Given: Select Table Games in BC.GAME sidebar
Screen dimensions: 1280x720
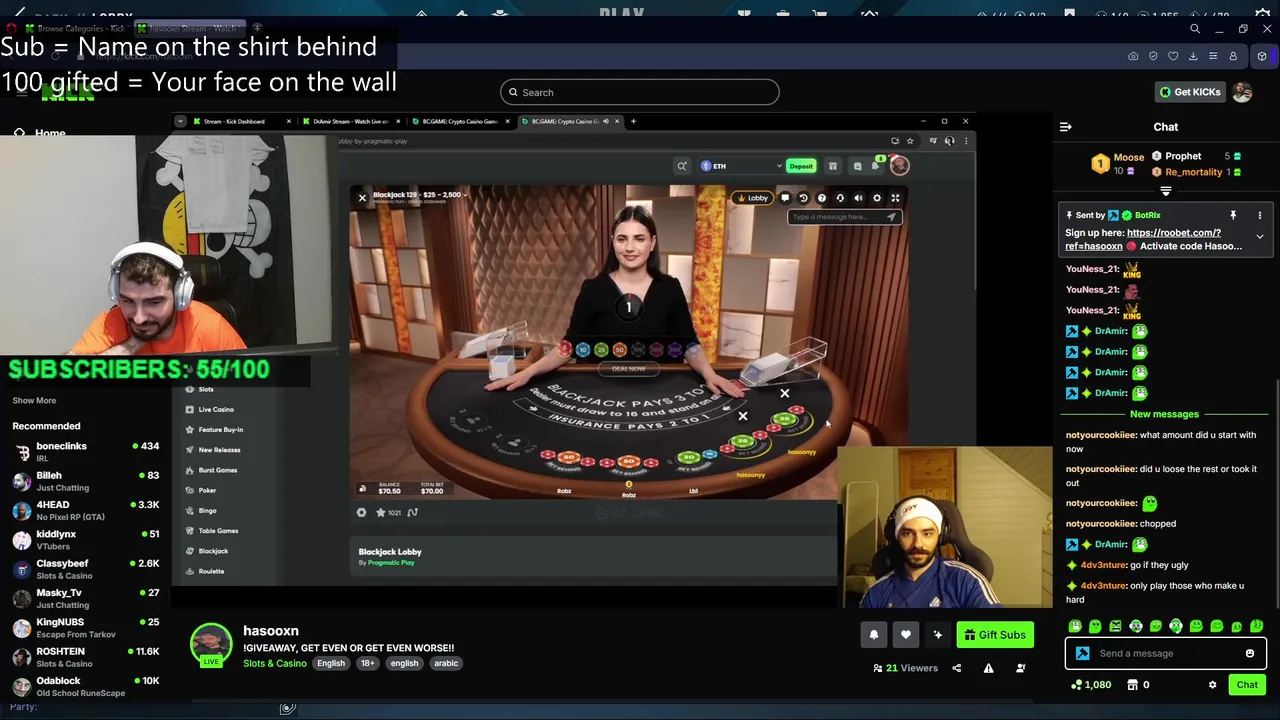Looking at the screenshot, I should tap(217, 530).
